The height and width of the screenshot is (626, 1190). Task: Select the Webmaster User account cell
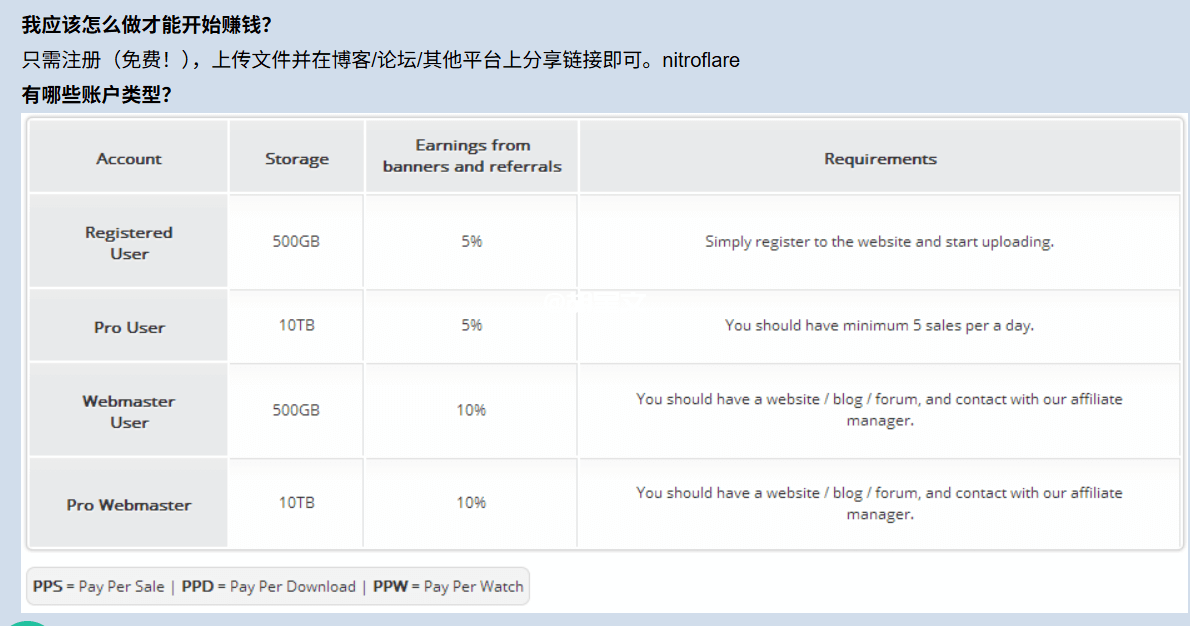129,411
